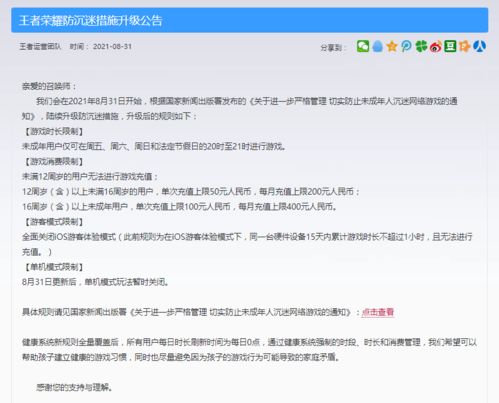Share to Renren with the blue 人 icon

[479, 46]
